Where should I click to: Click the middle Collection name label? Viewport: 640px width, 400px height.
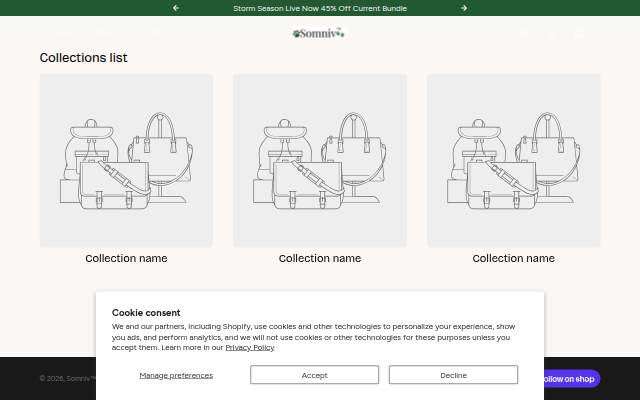coord(320,258)
